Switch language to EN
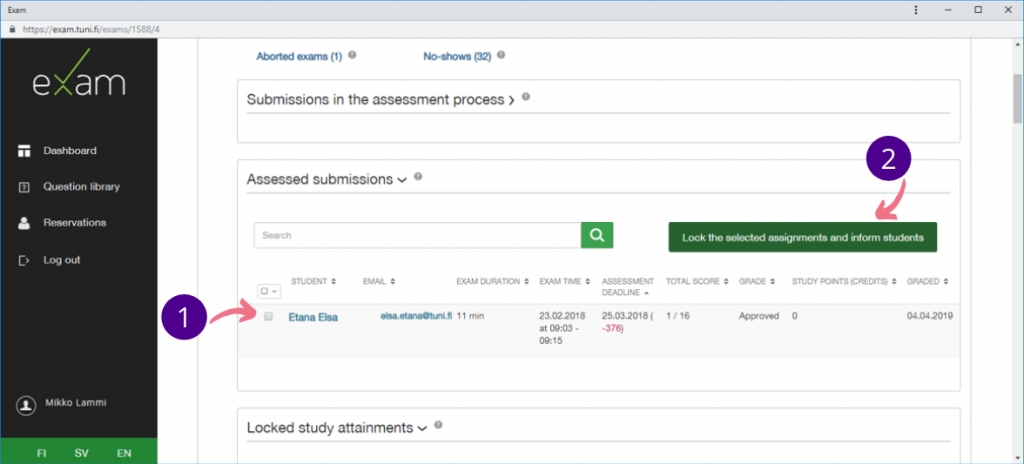 (124, 453)
